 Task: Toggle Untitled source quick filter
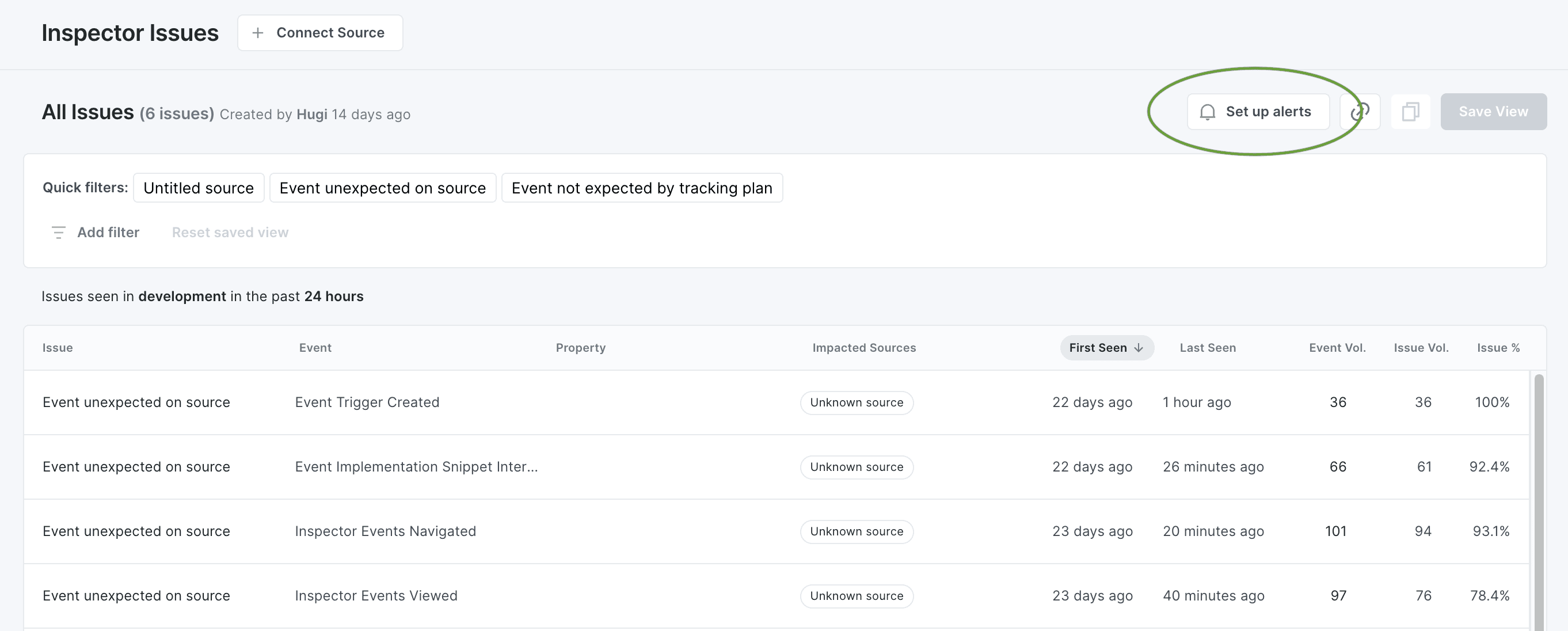pyautogui.click(x=198, y=186)
